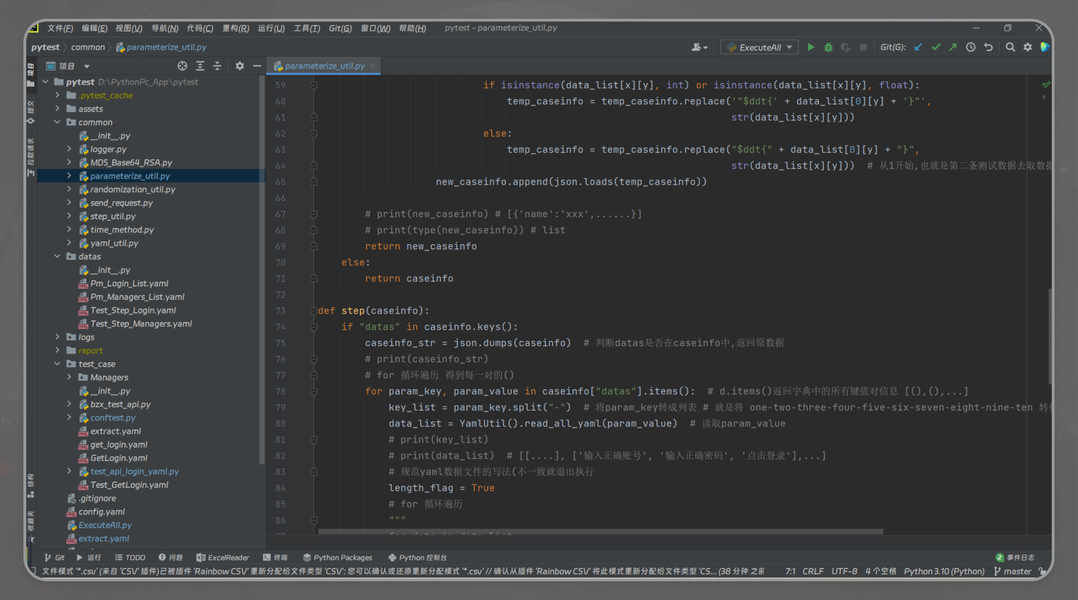Collapse the pytest root folder
This screenshot has width=1078, height=600.
[x=46, y=82]
